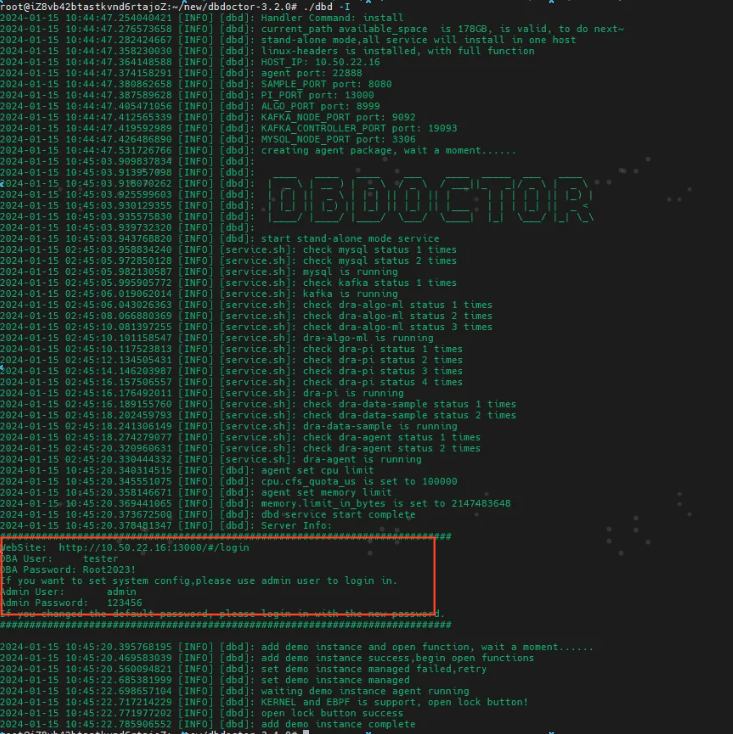Click 'start stand-alone mode service' message
The image size is (733, 734).
(350, 239)
